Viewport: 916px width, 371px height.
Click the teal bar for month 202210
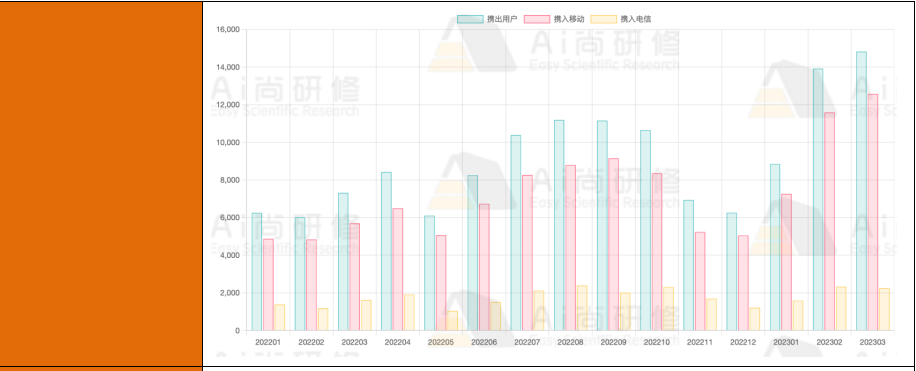pos(646,231)
